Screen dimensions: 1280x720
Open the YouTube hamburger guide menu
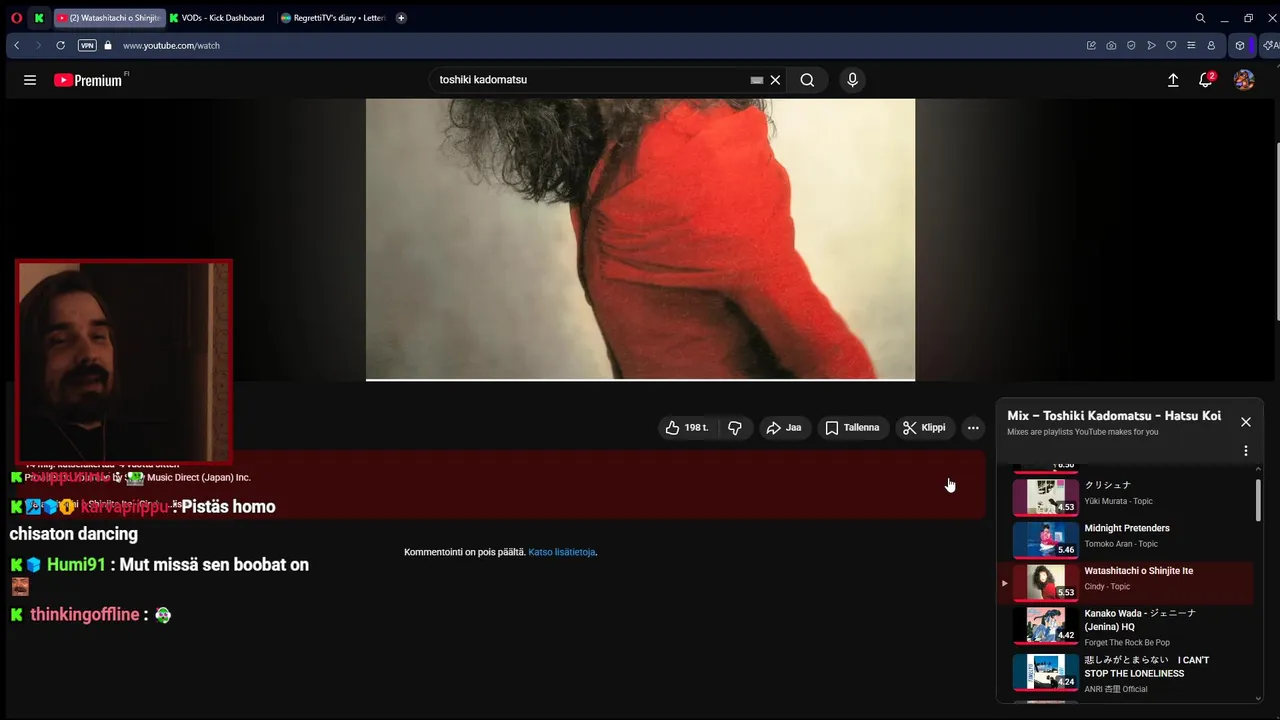click(30, 80)
